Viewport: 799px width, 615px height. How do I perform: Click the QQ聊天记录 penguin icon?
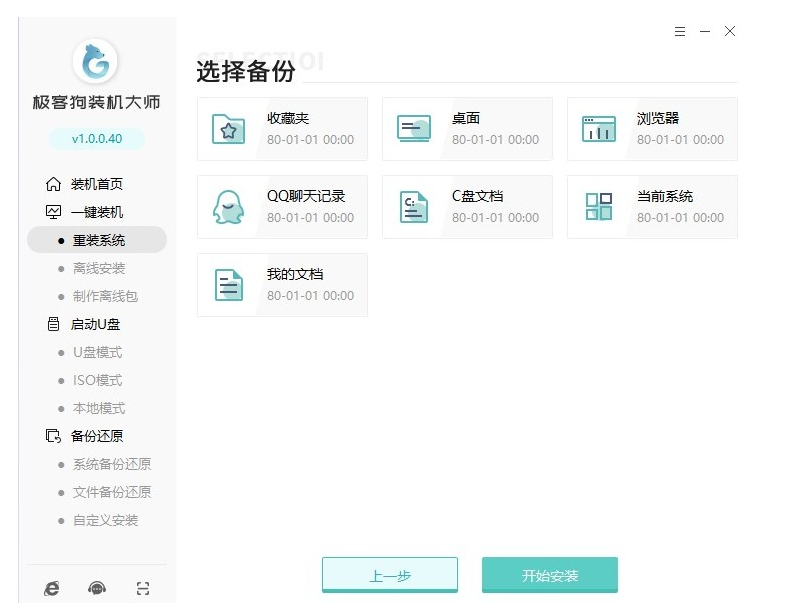[x=228, y=207]
